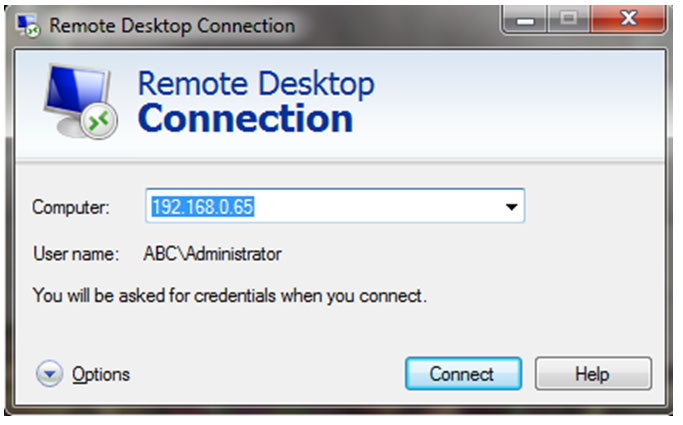The image size is (683, 425).
Task: Click the Remote Desktop banner heading
Action: [256, 83]
